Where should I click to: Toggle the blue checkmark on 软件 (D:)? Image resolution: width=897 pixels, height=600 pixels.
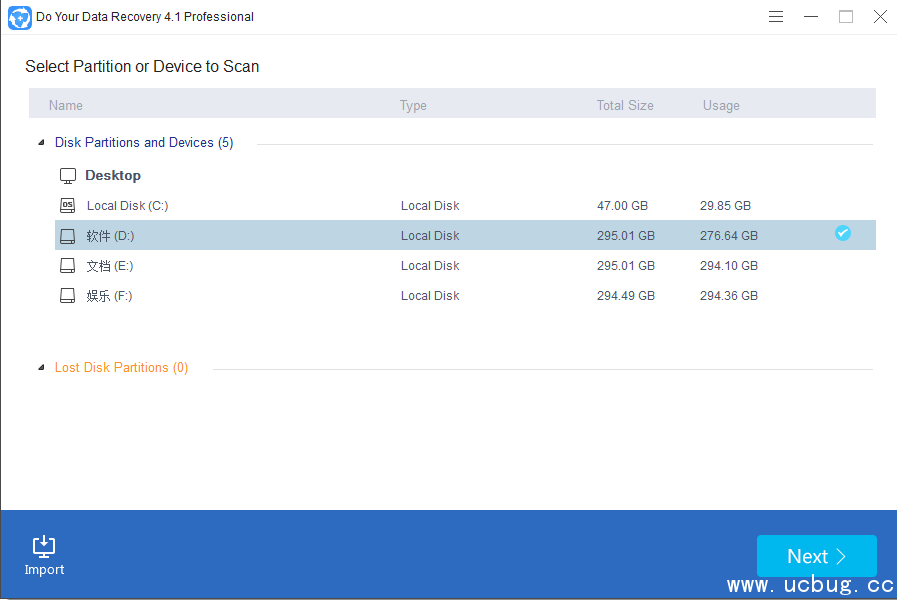click(843, 233)
